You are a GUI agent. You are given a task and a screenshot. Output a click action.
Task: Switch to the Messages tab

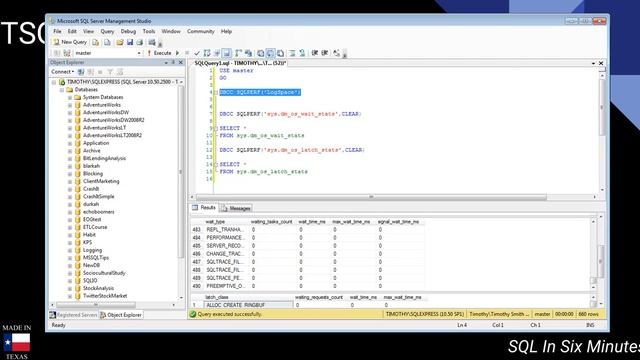tap(236, 208)
